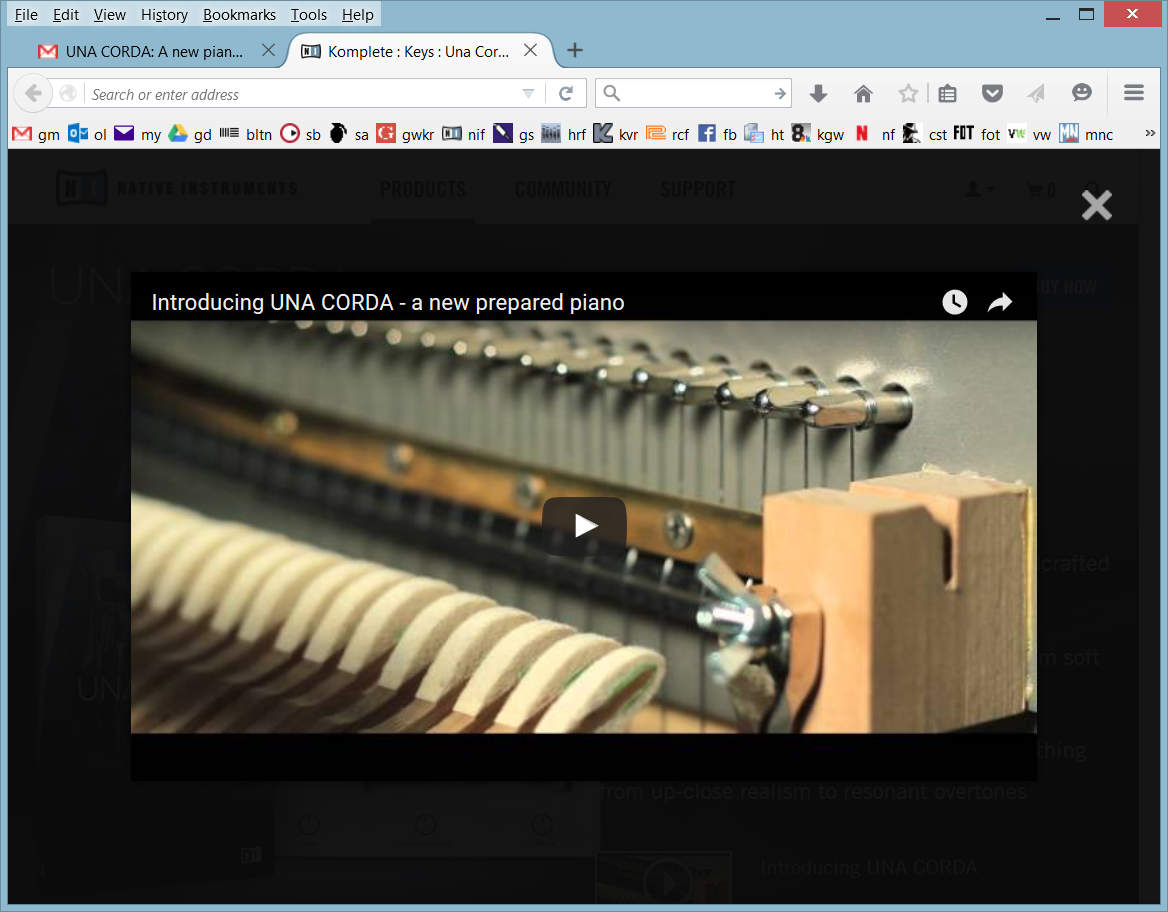Open the kvr bookmark
The width and height of the screenshot is (1168, 912).
tap(616, 134)
